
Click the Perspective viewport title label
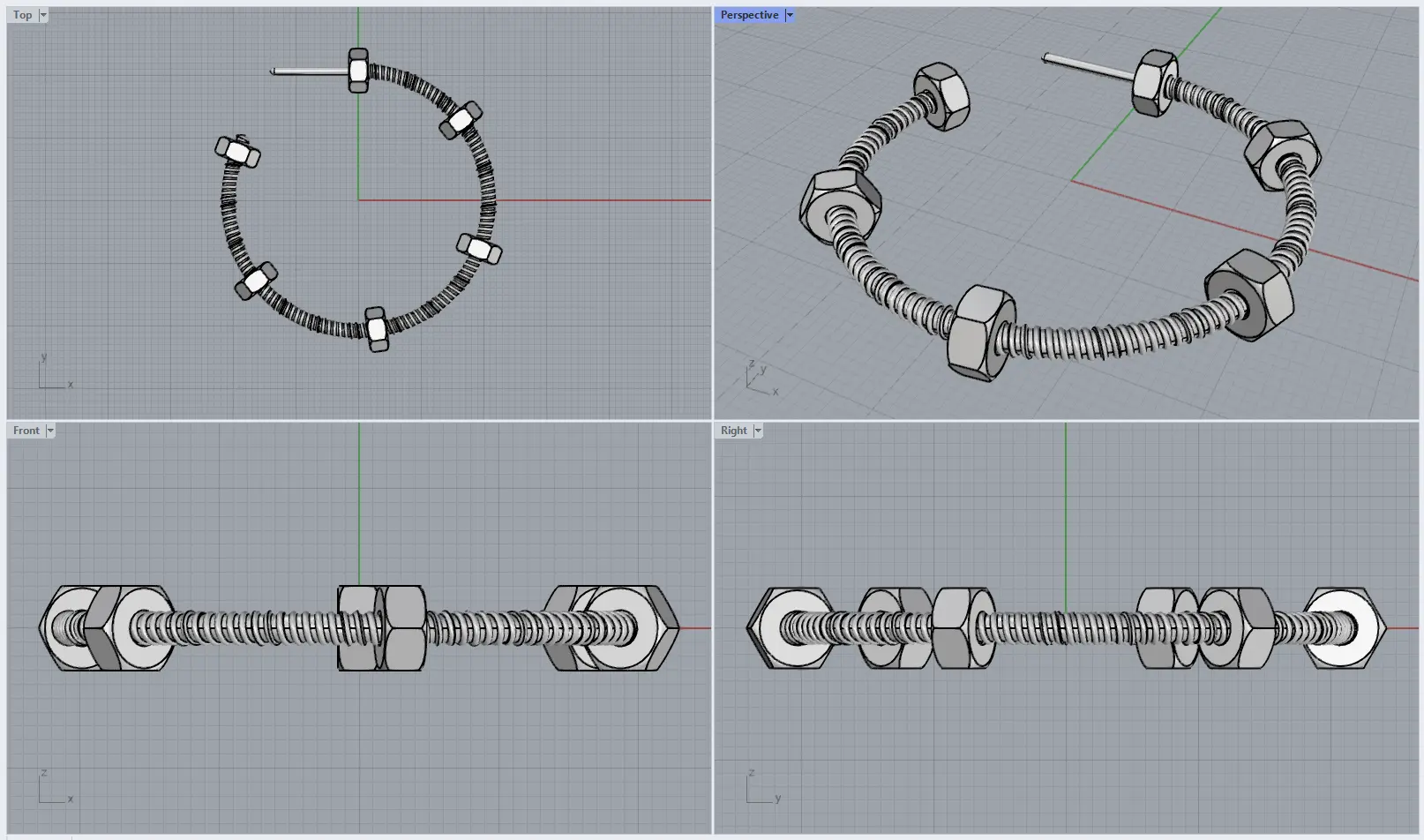(749, 15)
